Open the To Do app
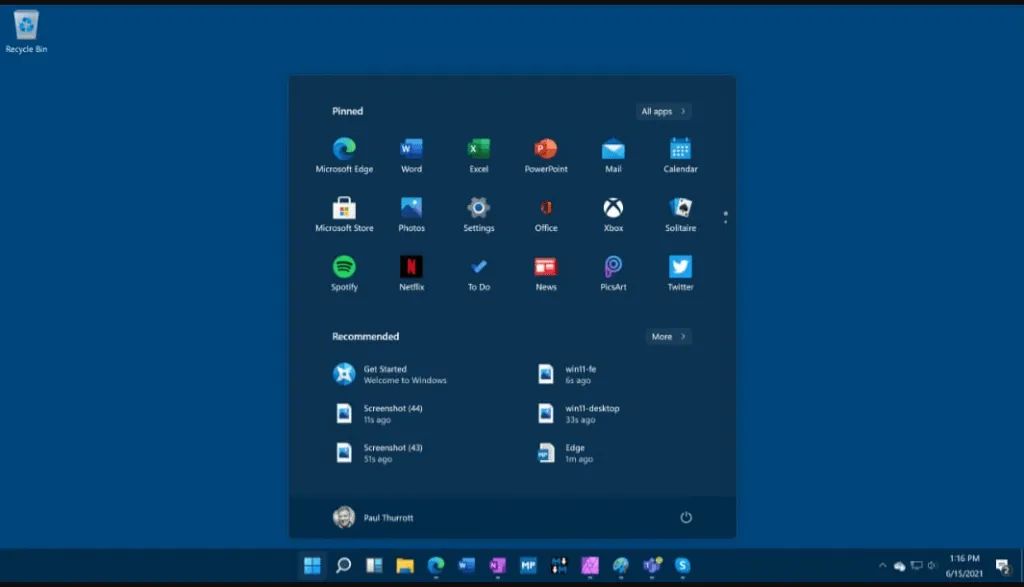Image resolution: width=1024 pixels, height=587 pixels. tap(478, 267)
